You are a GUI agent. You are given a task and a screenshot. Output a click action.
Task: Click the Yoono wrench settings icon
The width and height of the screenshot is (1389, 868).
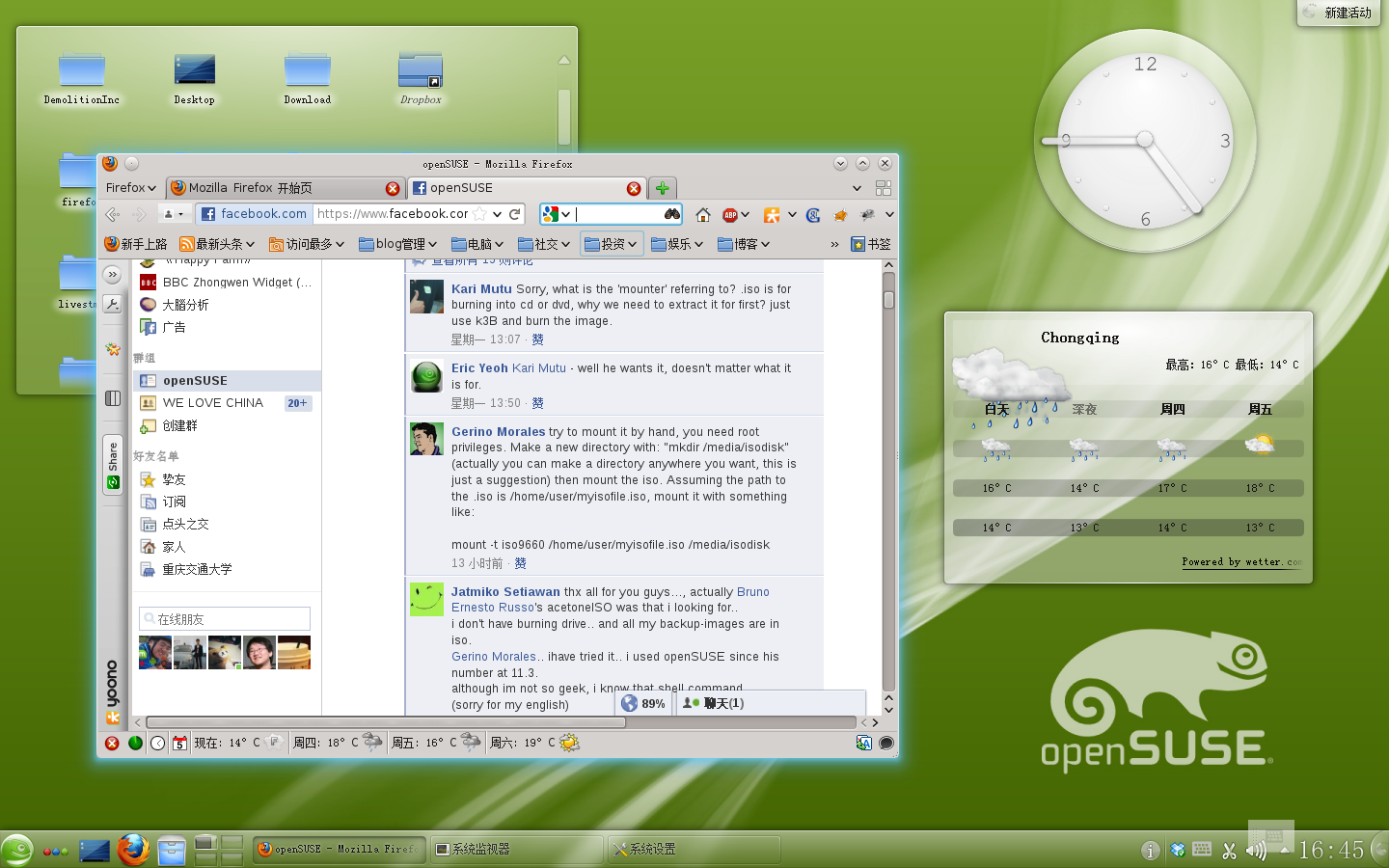coord(112,304)
